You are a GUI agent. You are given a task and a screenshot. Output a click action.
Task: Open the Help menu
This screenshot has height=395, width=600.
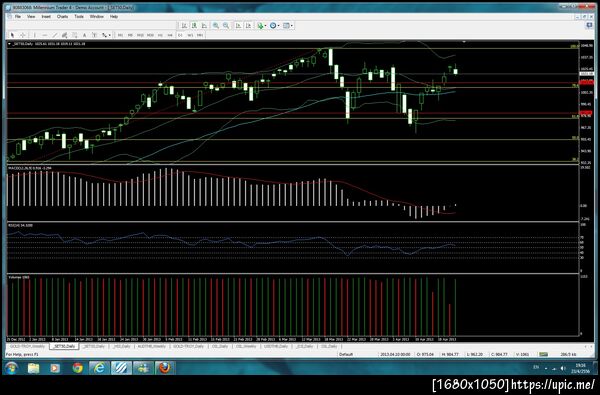[114, 17]
